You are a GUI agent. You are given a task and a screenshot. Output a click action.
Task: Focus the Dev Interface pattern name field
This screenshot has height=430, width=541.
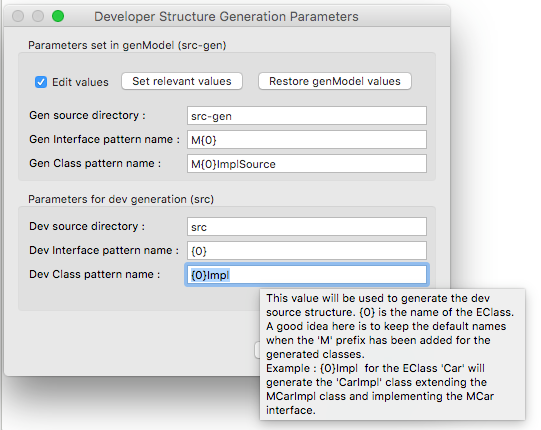[x=307, y=251]
